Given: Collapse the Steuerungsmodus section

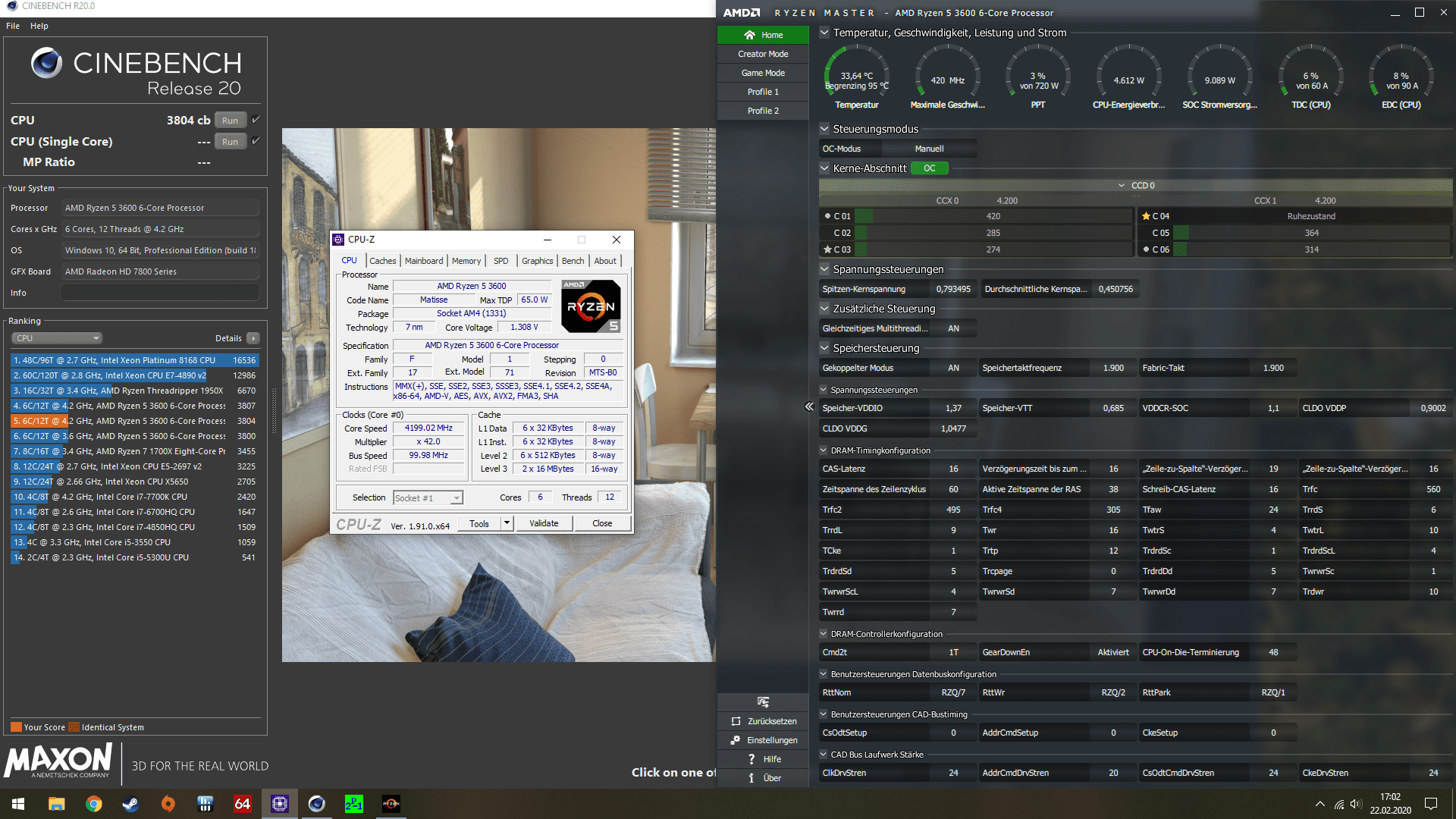Looking at the screenshot, I should tap(824, 129).
